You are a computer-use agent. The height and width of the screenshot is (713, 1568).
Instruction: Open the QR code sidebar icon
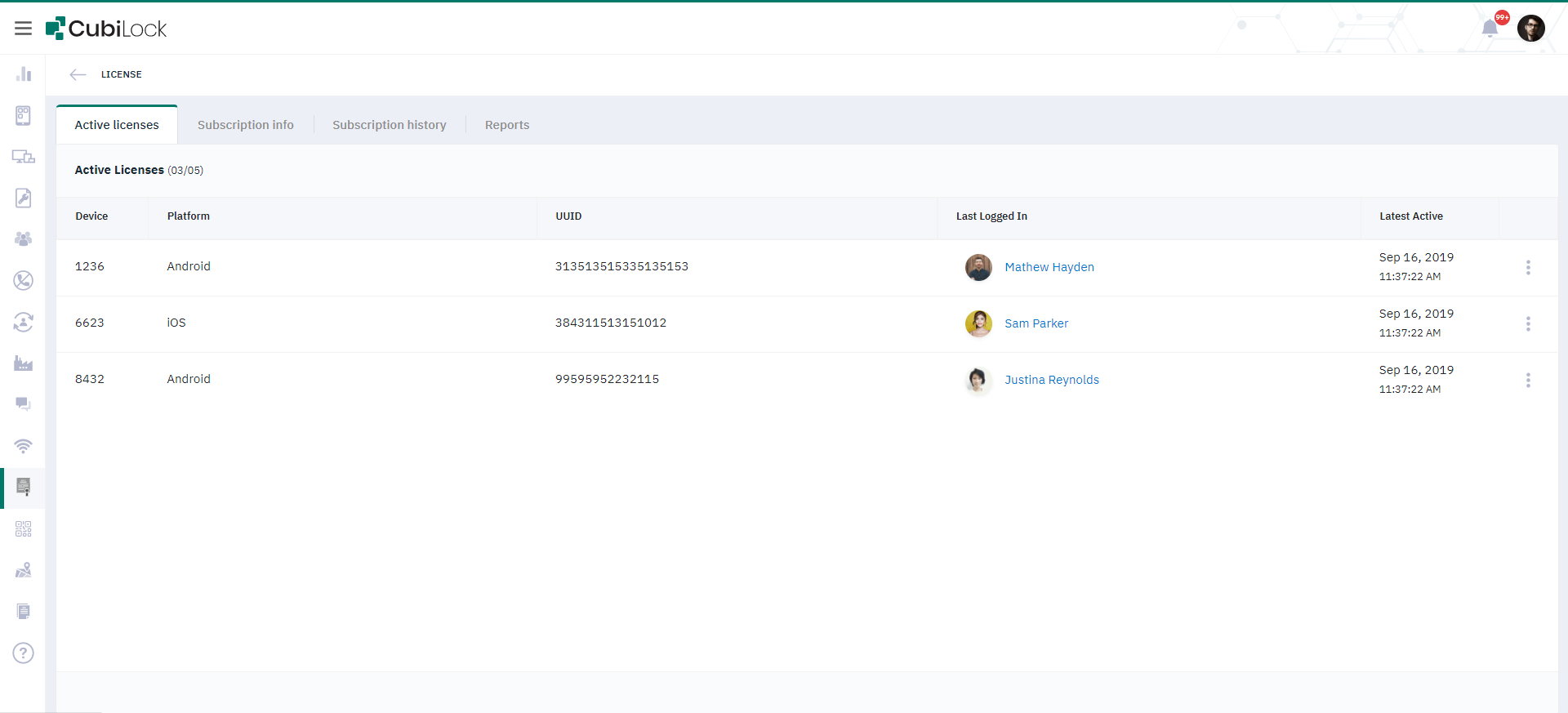tap(23, 529)
